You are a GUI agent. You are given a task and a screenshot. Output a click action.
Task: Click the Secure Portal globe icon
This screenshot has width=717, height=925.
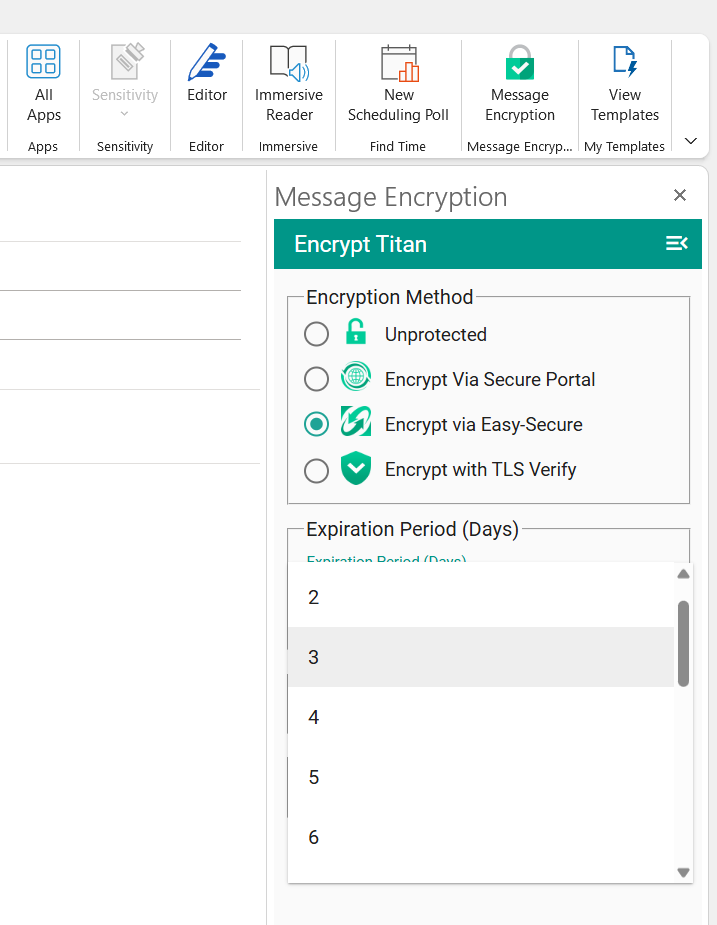[x=356, y=376]
